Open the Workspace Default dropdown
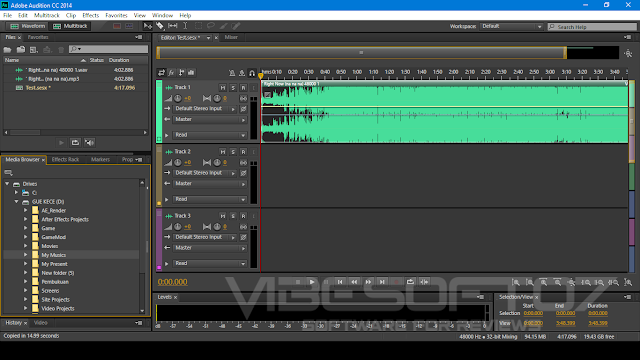 [512, 26]
